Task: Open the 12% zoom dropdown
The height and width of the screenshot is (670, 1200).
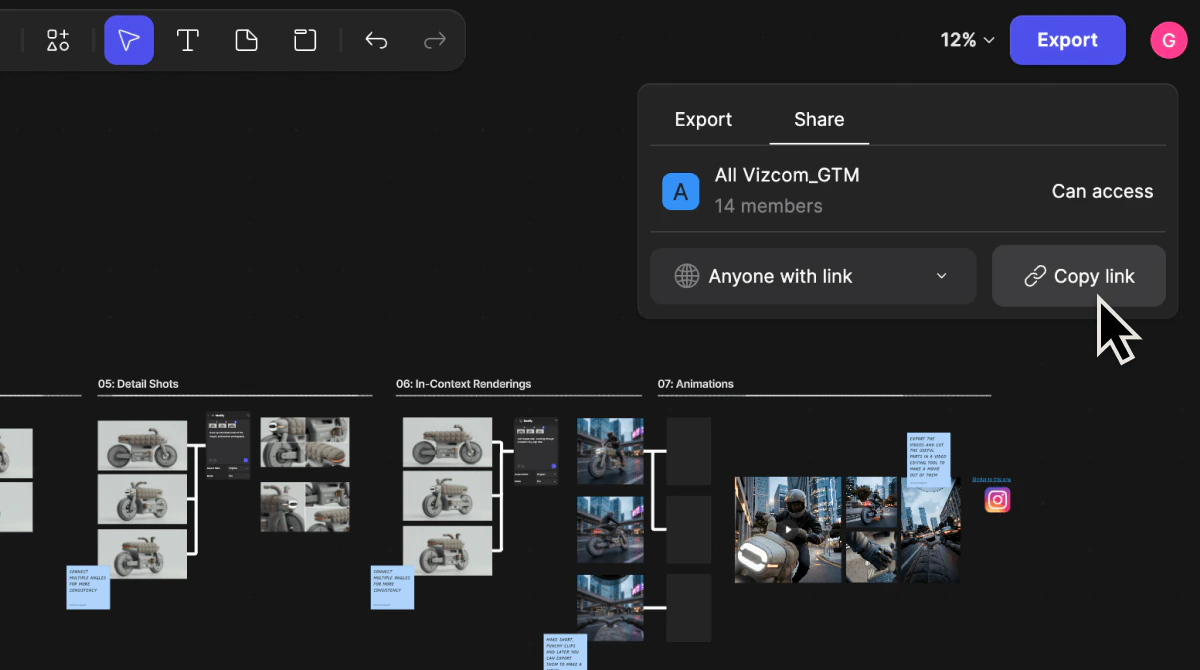Action: click(967, 40)
